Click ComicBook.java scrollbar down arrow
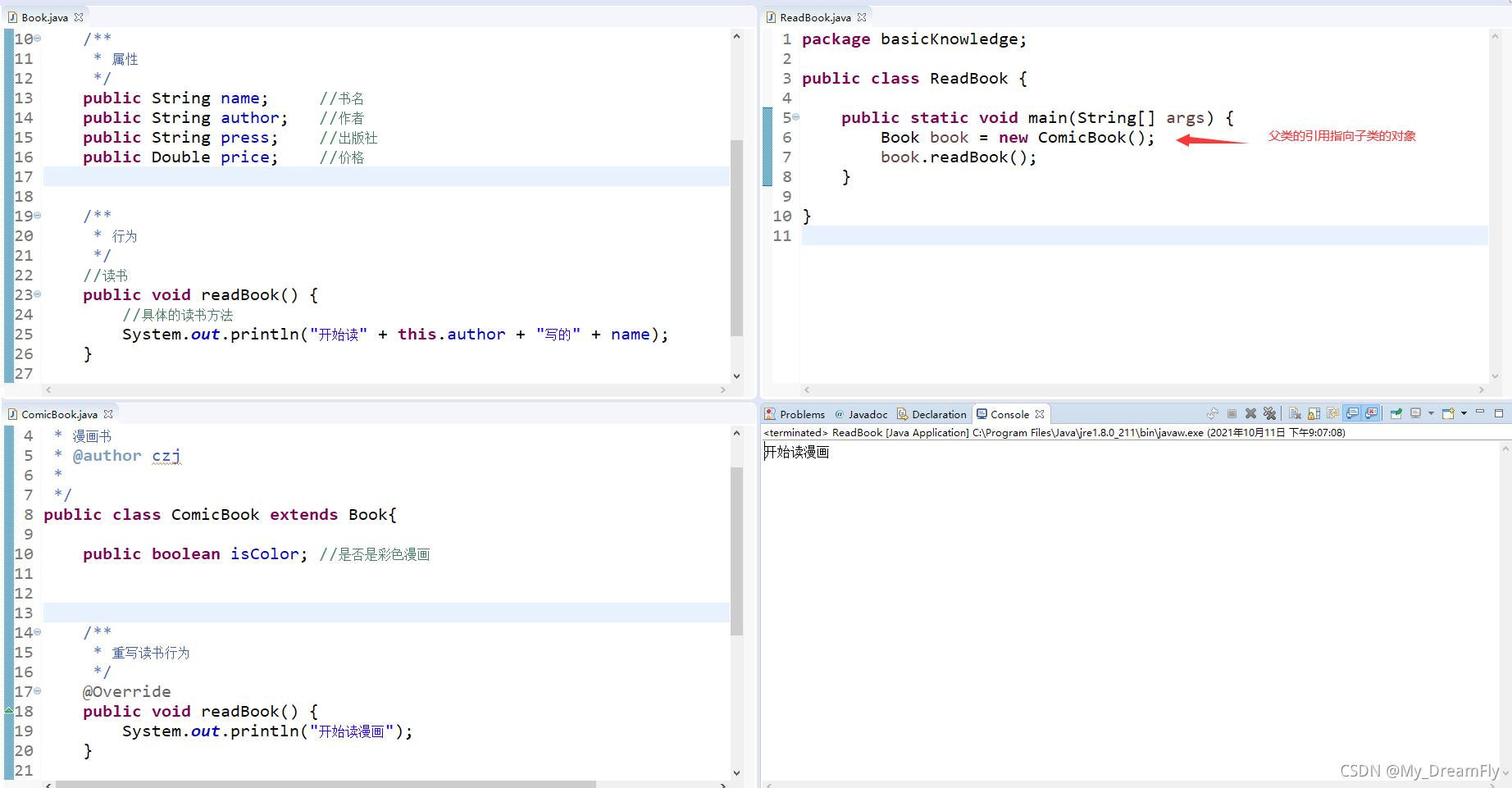 point(736,772)
